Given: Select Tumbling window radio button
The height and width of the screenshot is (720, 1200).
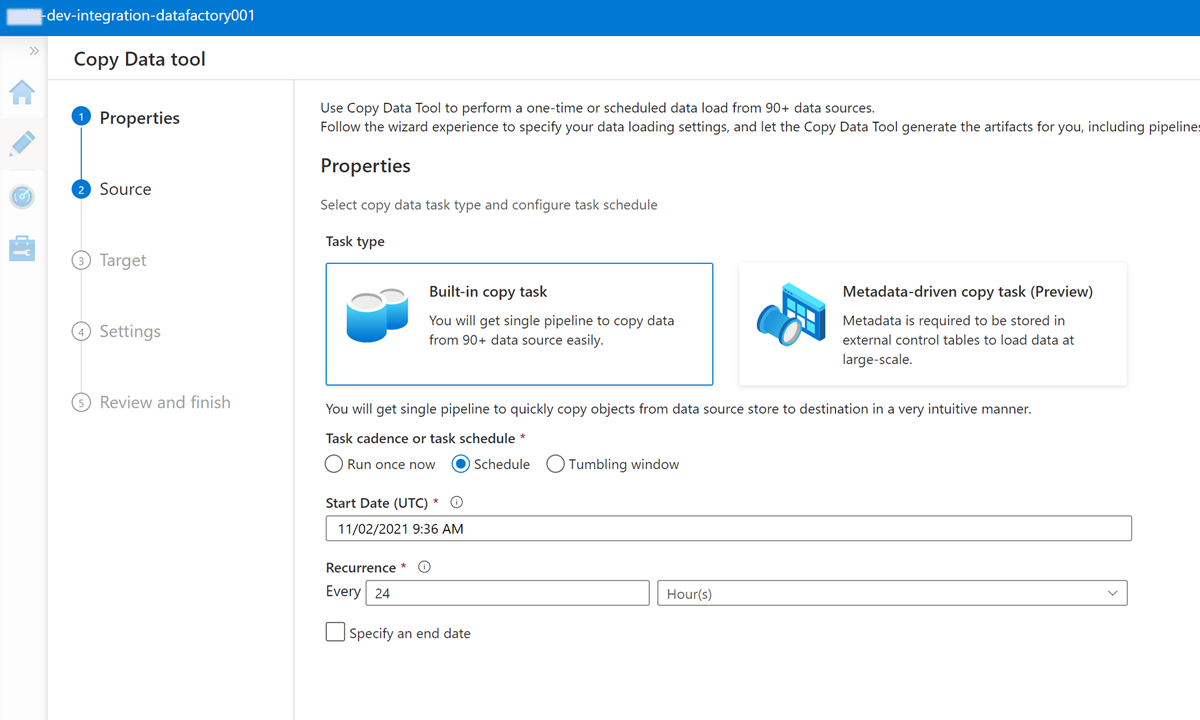Looking at the screenshot, I should click(556, 464).
